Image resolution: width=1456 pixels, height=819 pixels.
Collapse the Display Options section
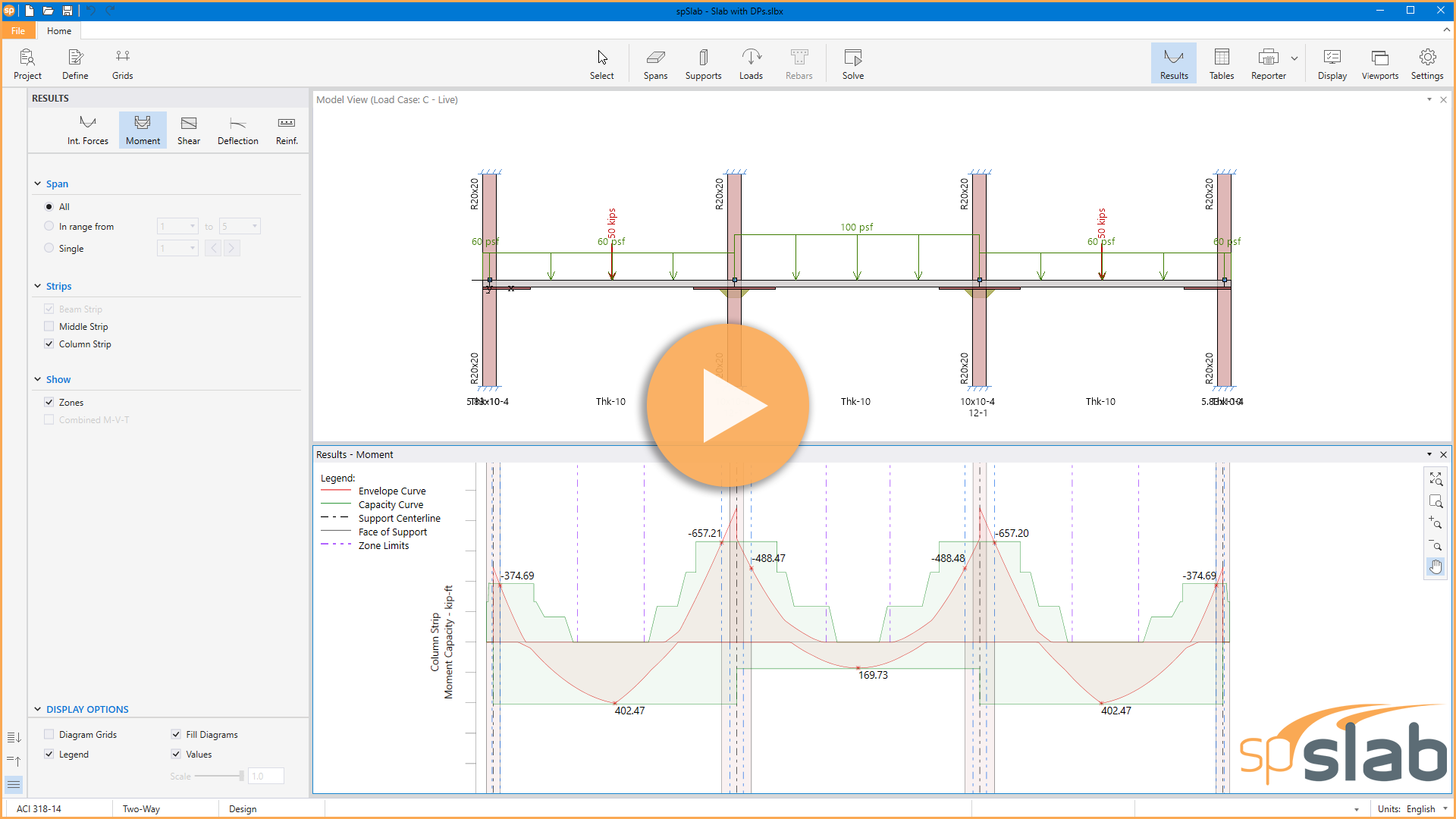click(37, 709)
